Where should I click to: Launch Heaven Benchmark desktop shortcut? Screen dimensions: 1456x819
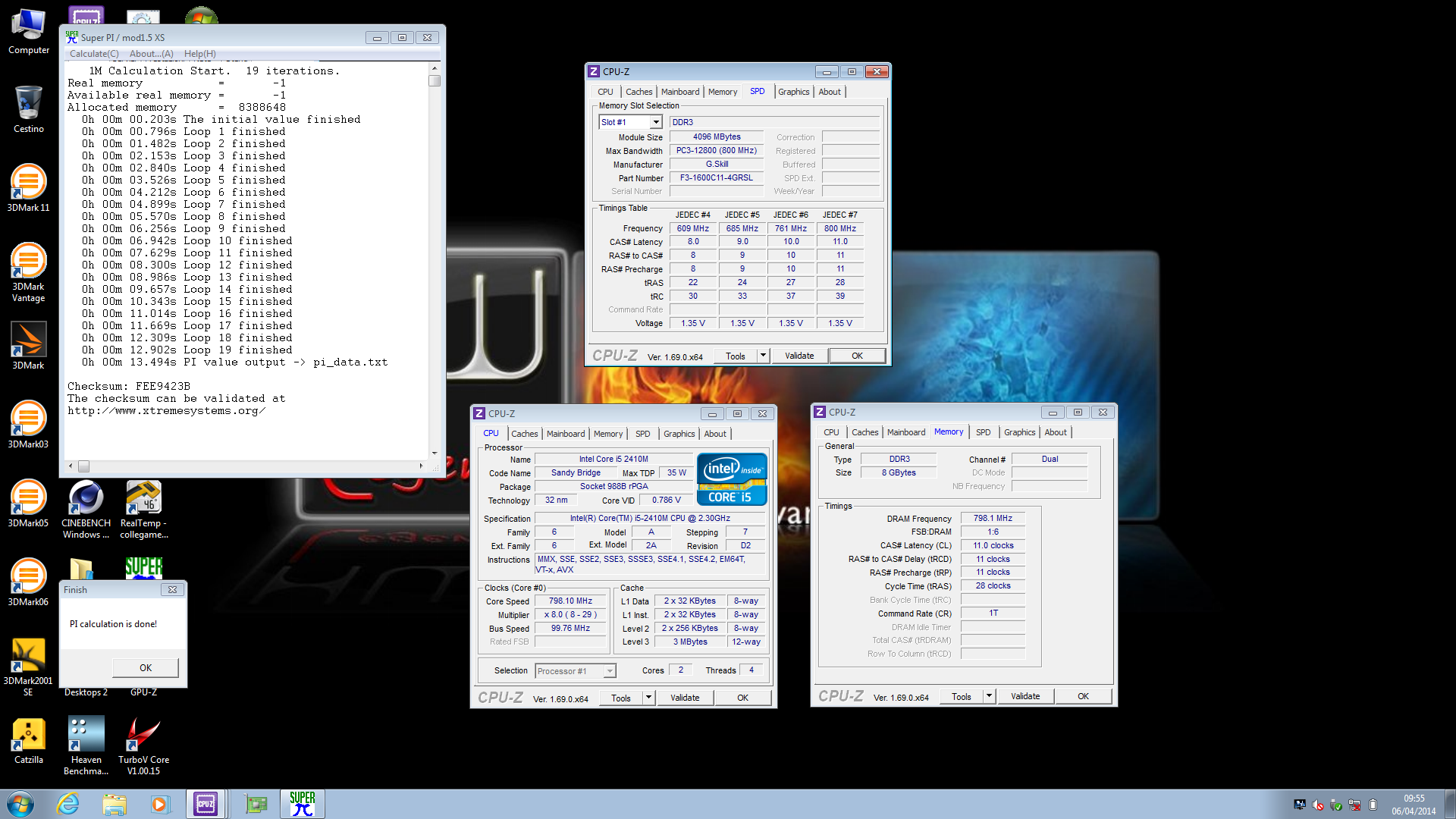coord(86,745)
